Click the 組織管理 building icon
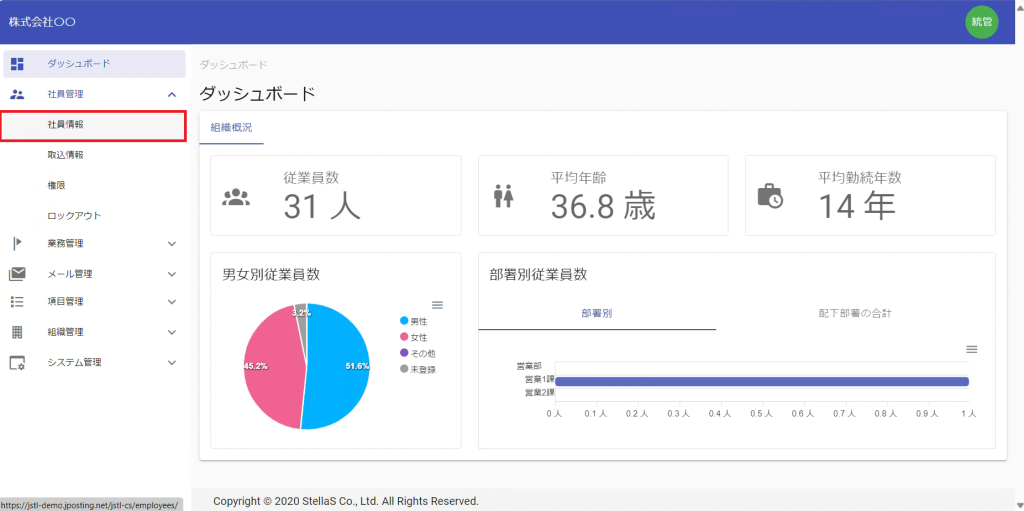 pyautogui.click(x=17, y=332)
